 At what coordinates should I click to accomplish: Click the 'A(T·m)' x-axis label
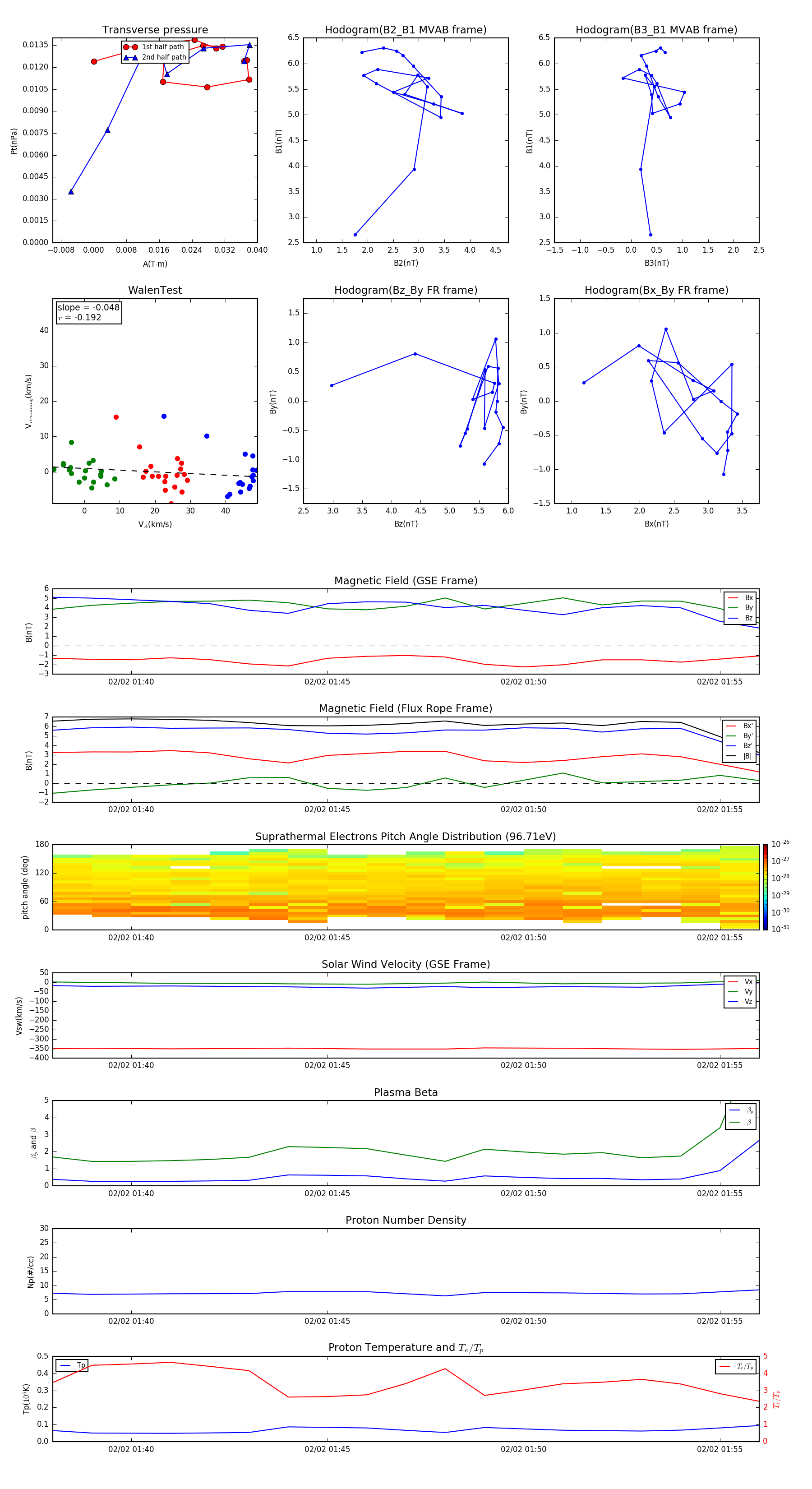pos(155,264)
